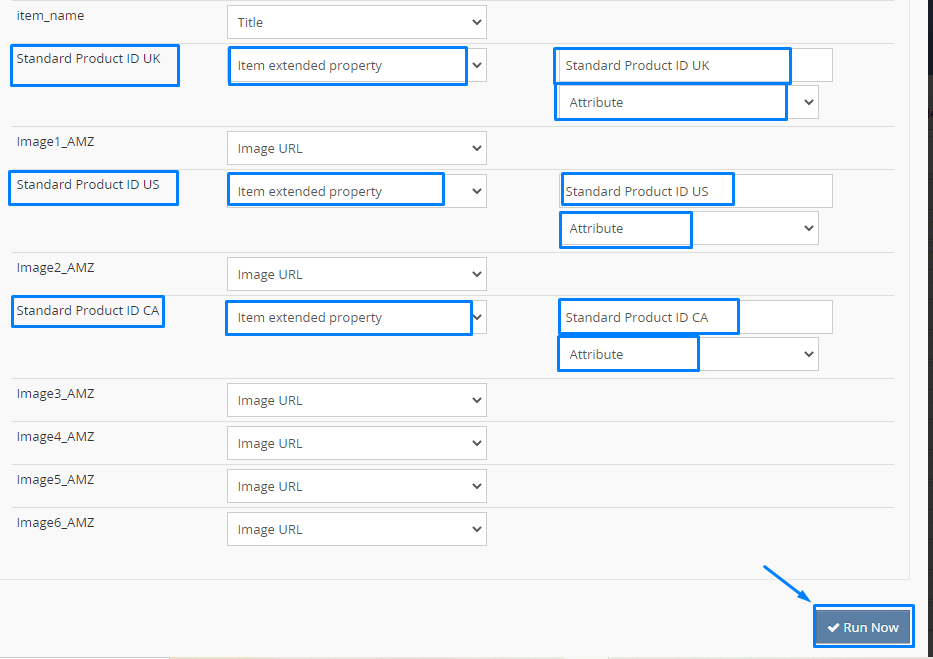The image size is (933, 659).
Task: Click the Image1_AMZ row label
Action: pyautogui.click(x=55, y=141)
